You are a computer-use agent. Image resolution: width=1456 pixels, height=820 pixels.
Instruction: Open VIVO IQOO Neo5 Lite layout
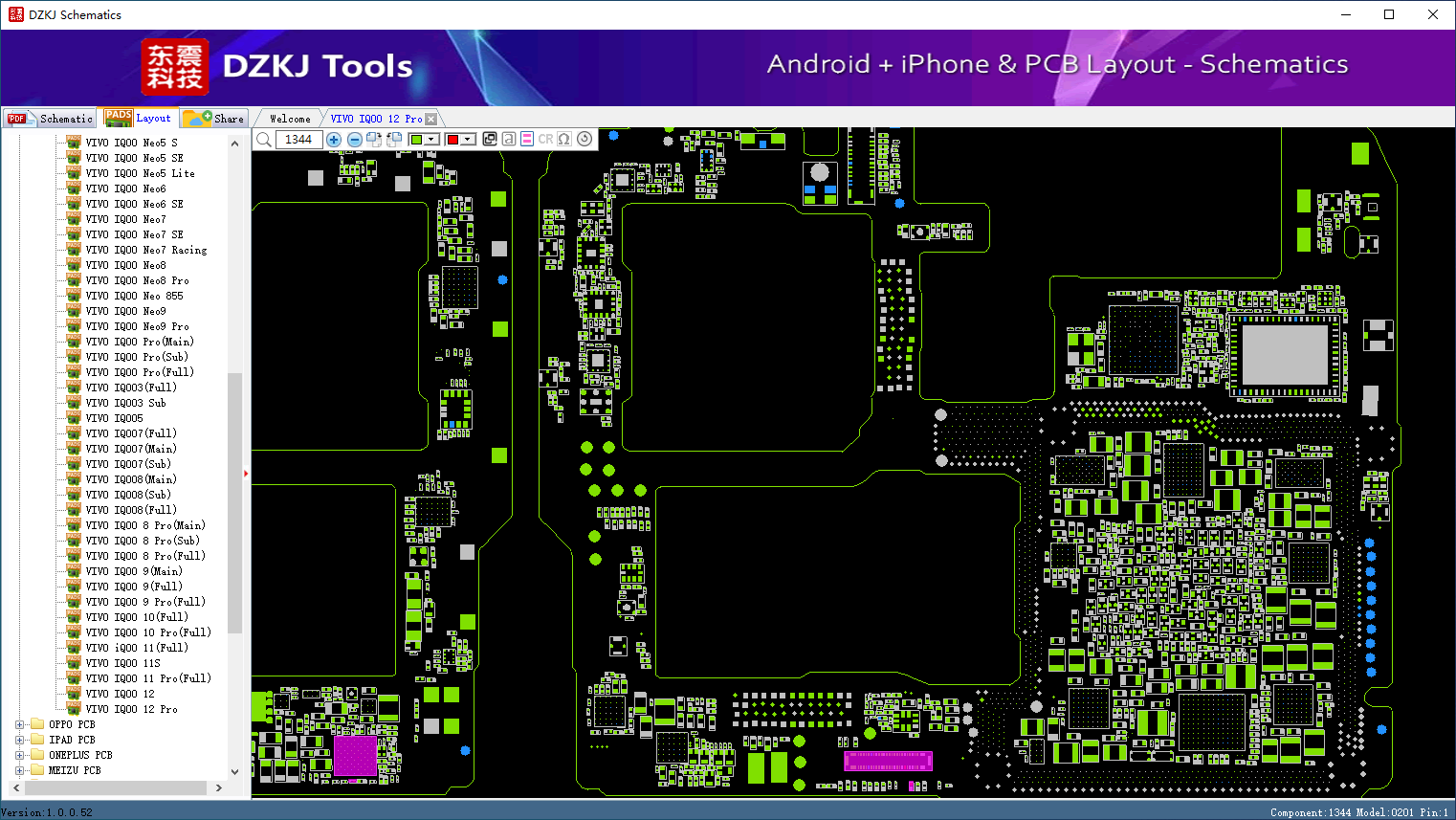click(x=140, y=173)
